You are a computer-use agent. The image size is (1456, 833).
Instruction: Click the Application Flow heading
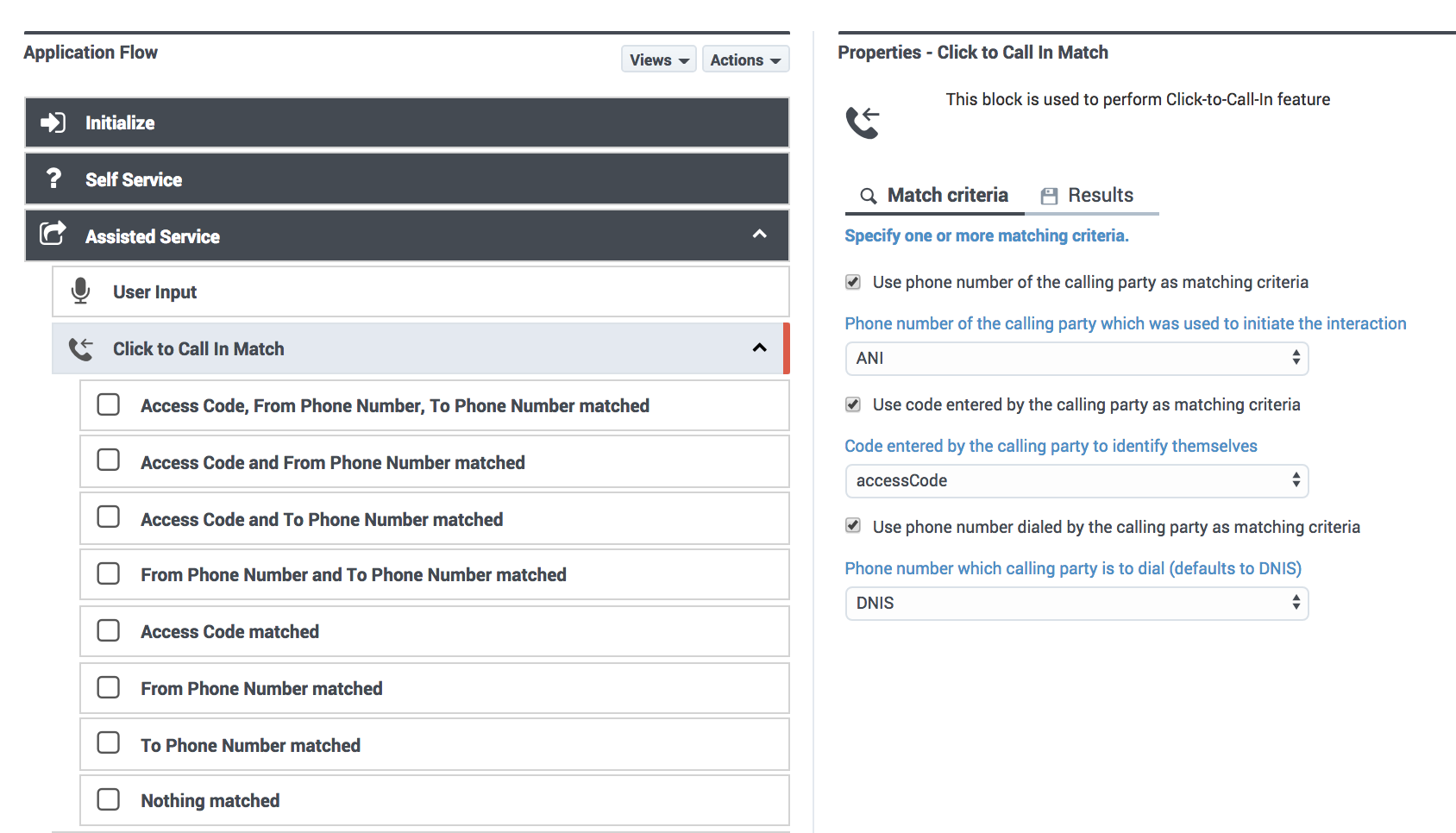91,53
